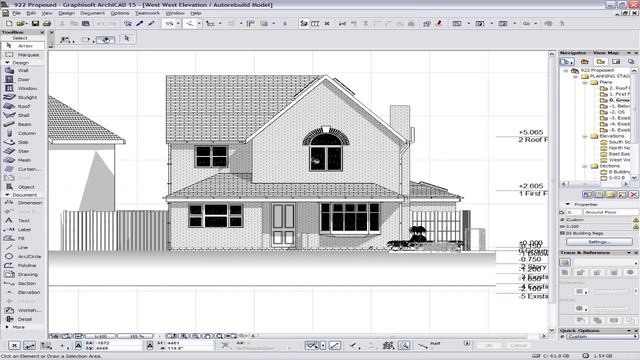Click the Save toolbar icon
Image resolution: width=640 pixels, height=360 pixels.
tap(36, 24)
